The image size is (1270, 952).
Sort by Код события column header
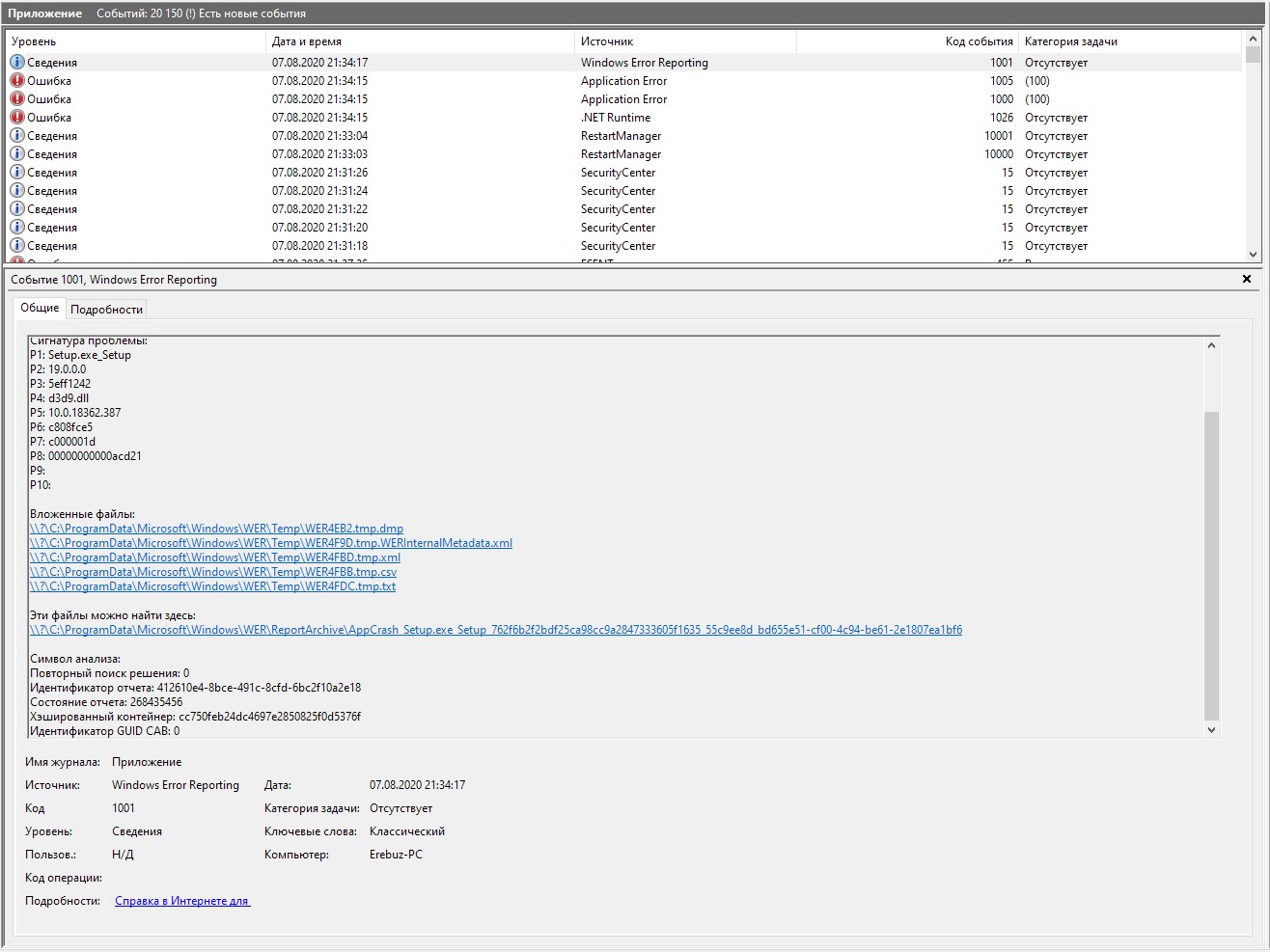pyautogui.click(x=907, y=41)
